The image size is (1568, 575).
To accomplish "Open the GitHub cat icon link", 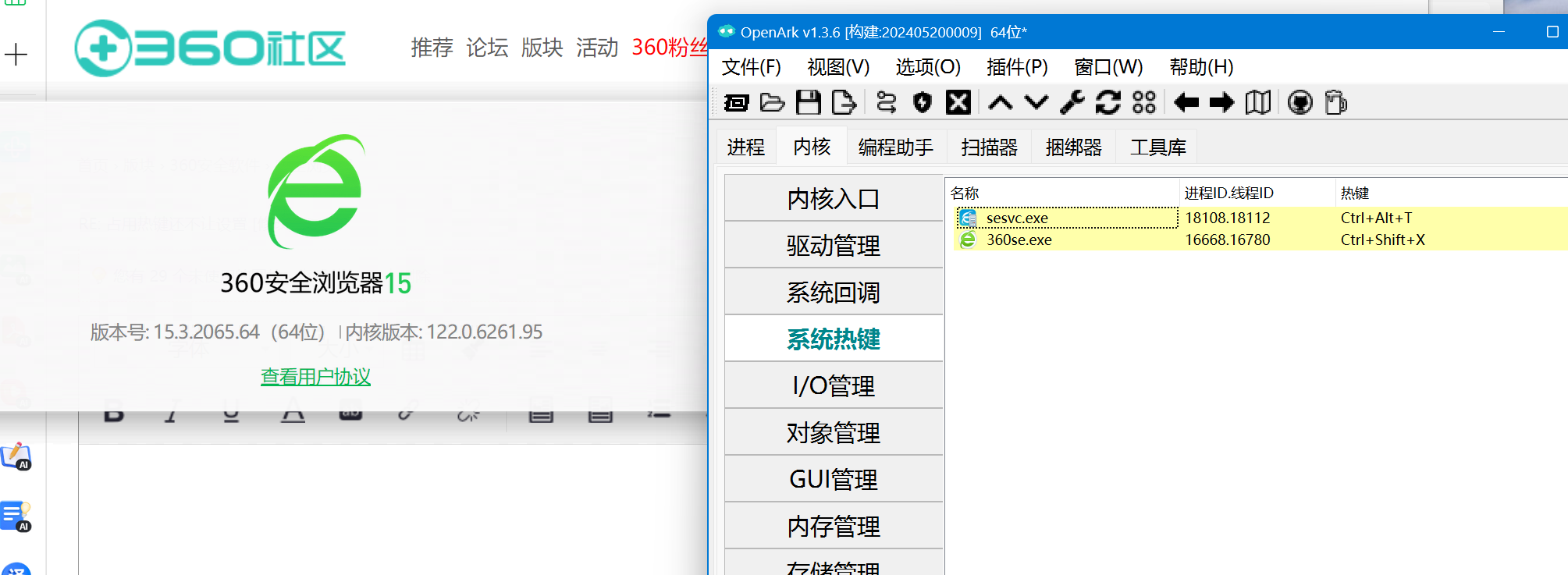I will (x=1300, y=102).
